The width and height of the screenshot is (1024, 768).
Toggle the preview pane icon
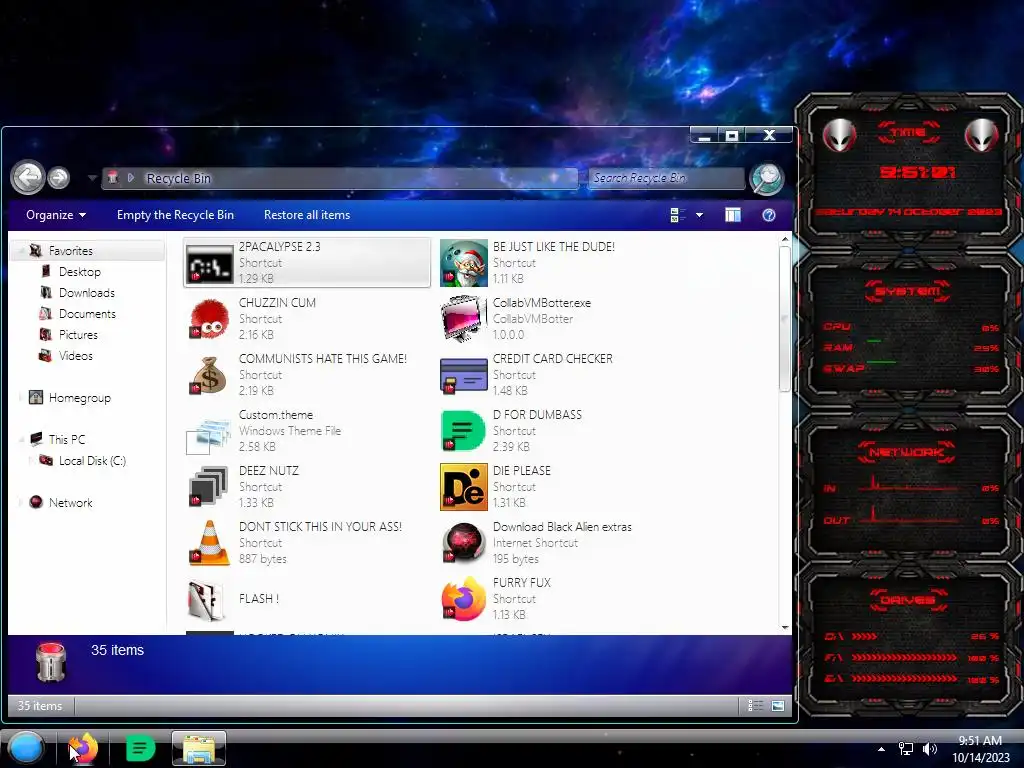click(x=733, y=215)
